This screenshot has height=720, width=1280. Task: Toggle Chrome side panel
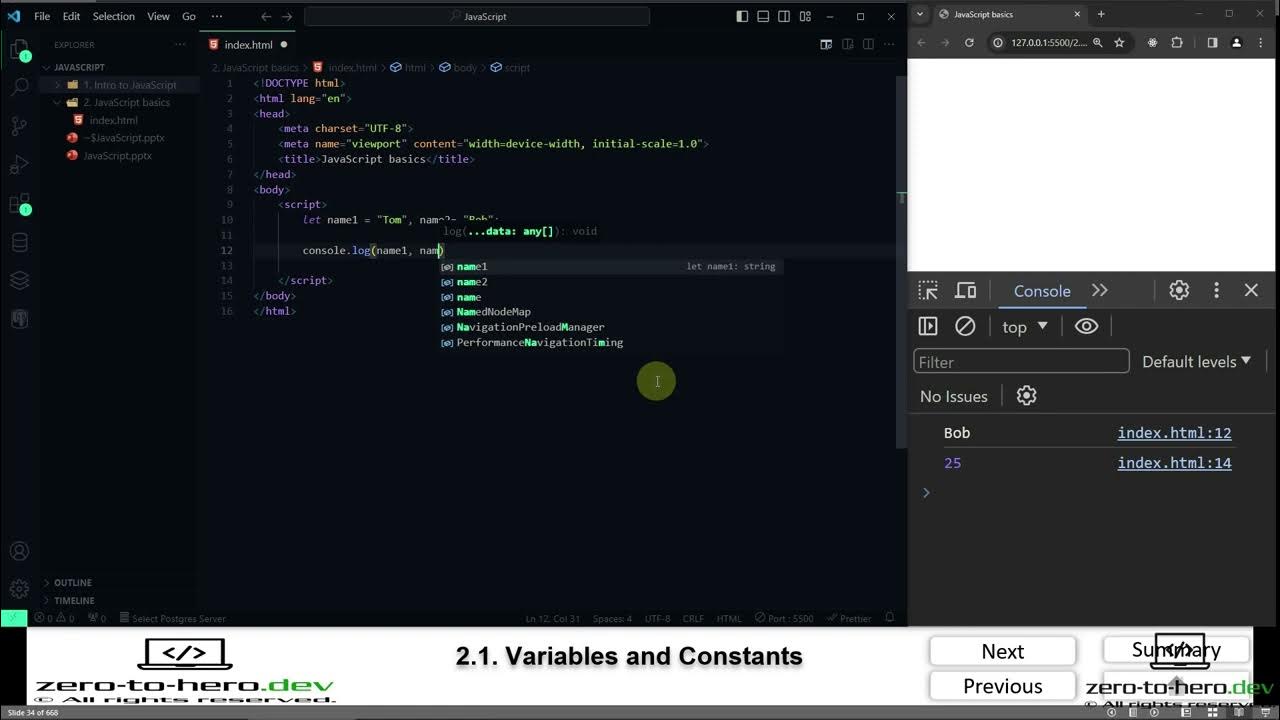click(1212, 43)
